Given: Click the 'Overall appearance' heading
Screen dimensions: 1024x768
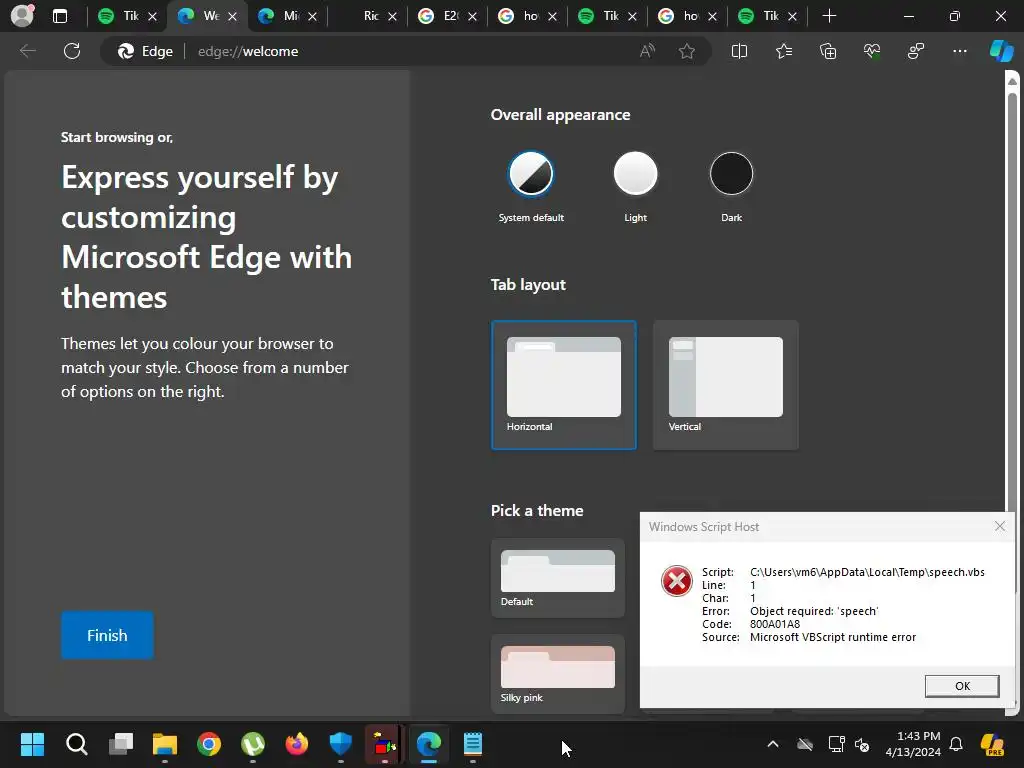Looking at the screenshot, I should click(560, 115).
